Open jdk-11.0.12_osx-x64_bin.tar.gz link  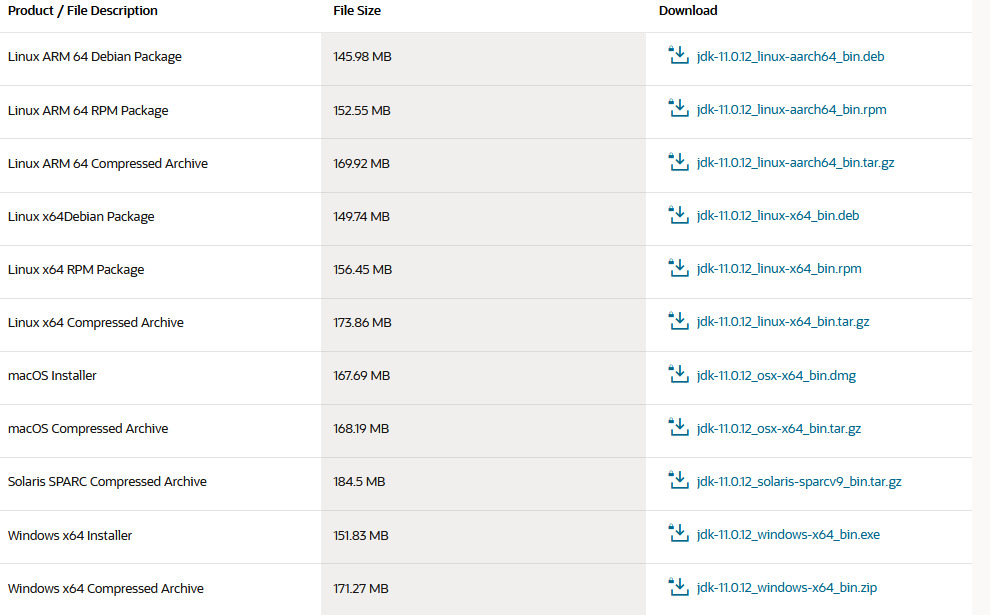click(779, 428)
